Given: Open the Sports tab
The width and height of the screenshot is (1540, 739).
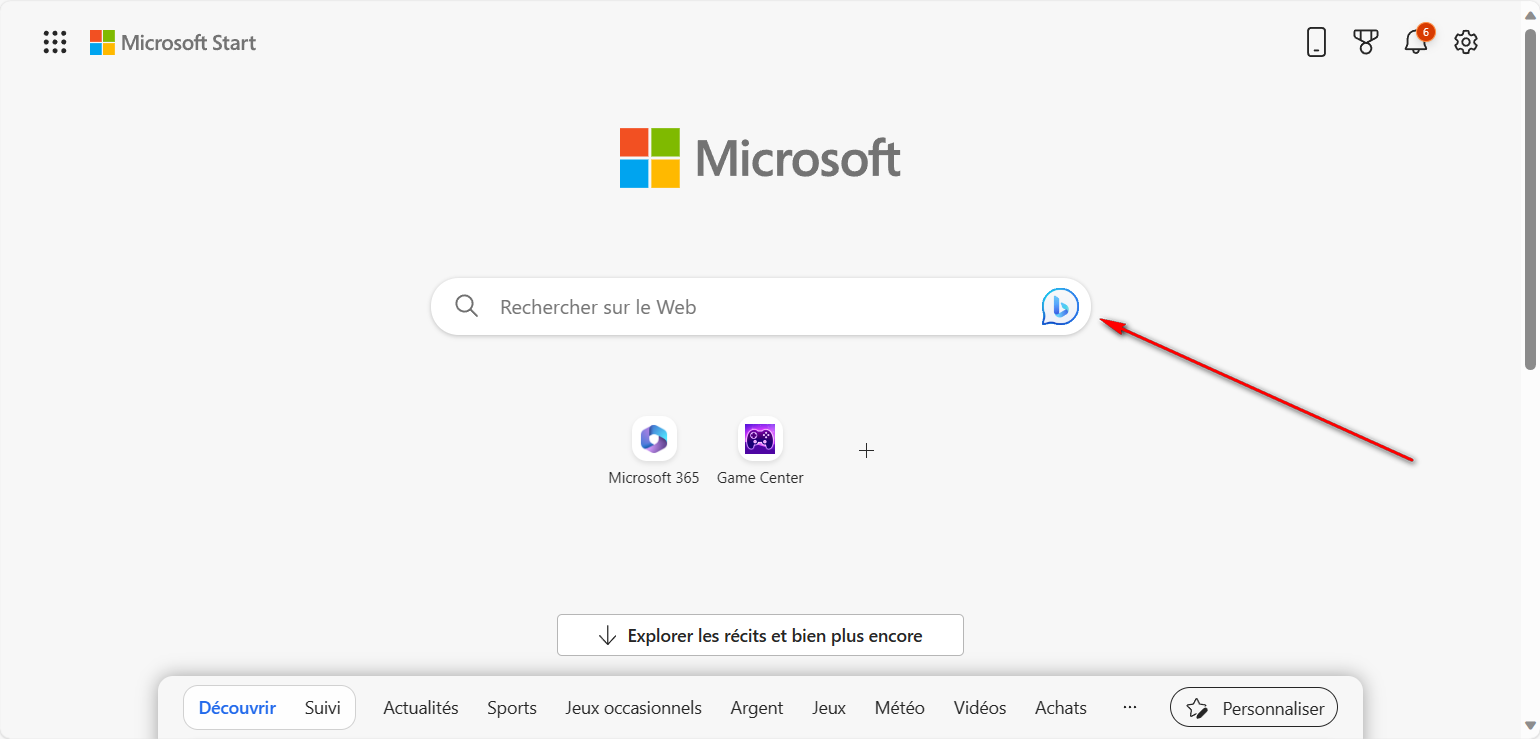Looking at the screenshot, I should click(x=511, y=707).
